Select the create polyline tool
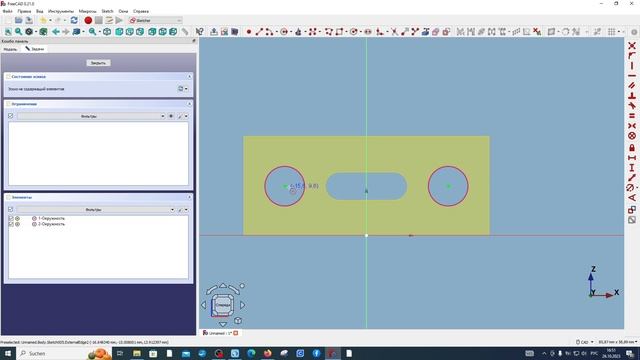The image size is (640, 360). (x=329, y=31)
